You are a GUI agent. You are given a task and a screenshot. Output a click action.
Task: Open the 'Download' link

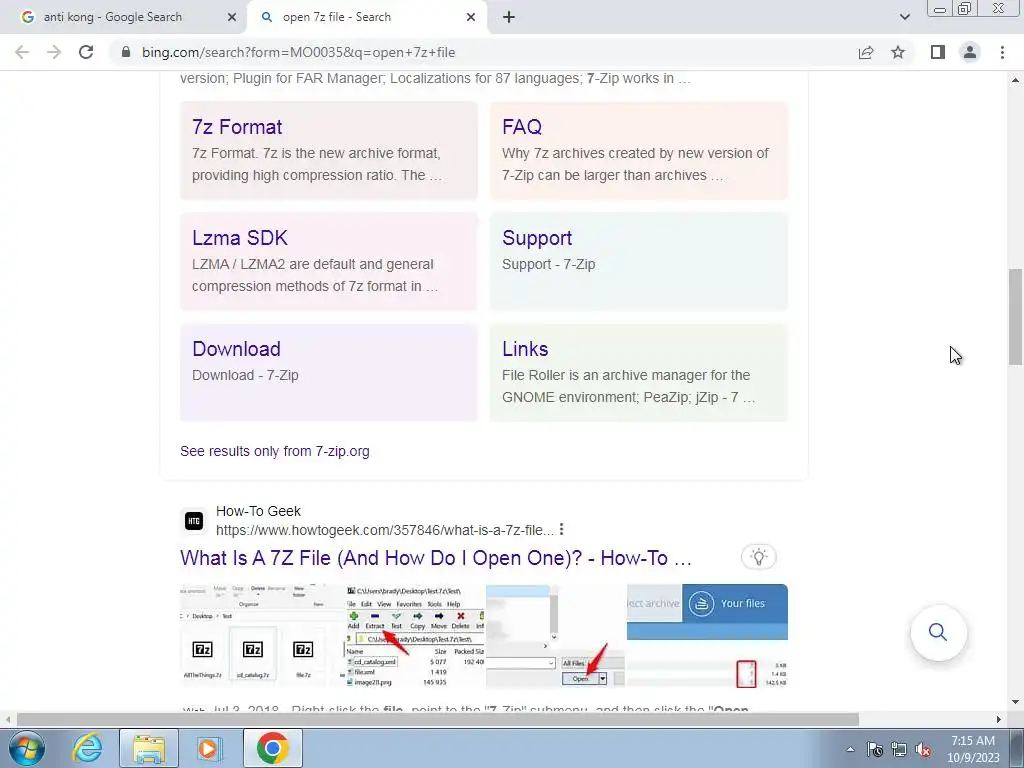click(x=236, y=349)
